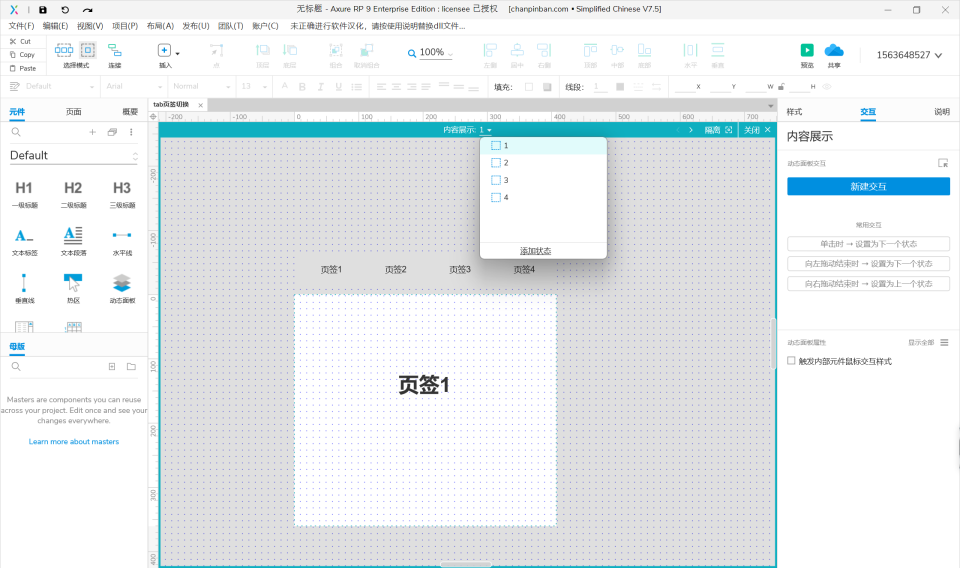
Task: Switch to the 样式 Style tab
Action: tap(795, 112)
